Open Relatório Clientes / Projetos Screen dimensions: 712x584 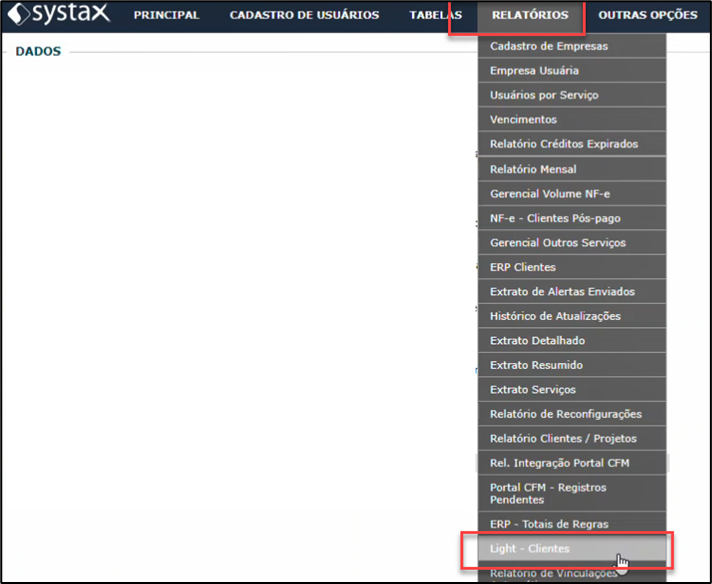[x=572, y=439]
